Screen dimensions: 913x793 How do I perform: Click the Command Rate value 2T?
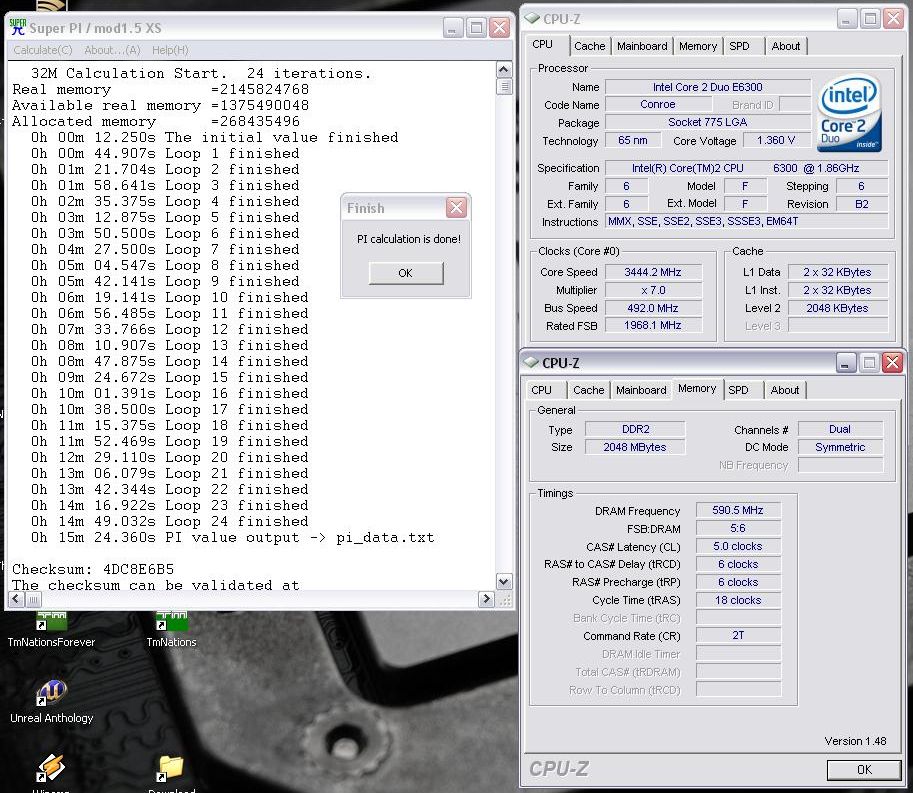pos(738,635)
